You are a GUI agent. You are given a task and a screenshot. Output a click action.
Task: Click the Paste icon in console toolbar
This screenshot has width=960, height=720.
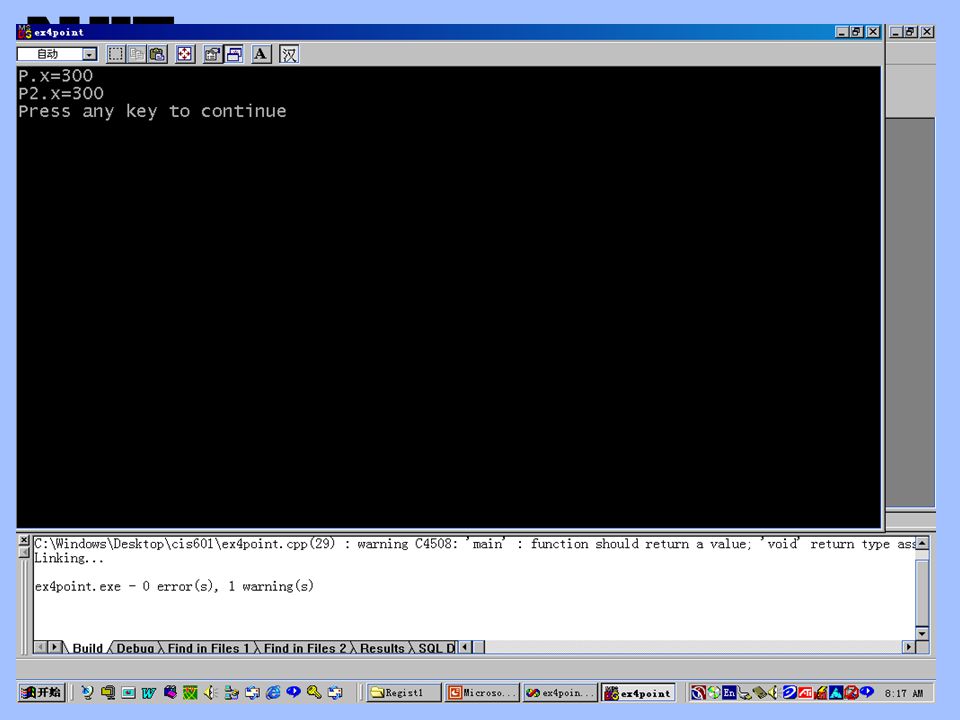(157, 54)
